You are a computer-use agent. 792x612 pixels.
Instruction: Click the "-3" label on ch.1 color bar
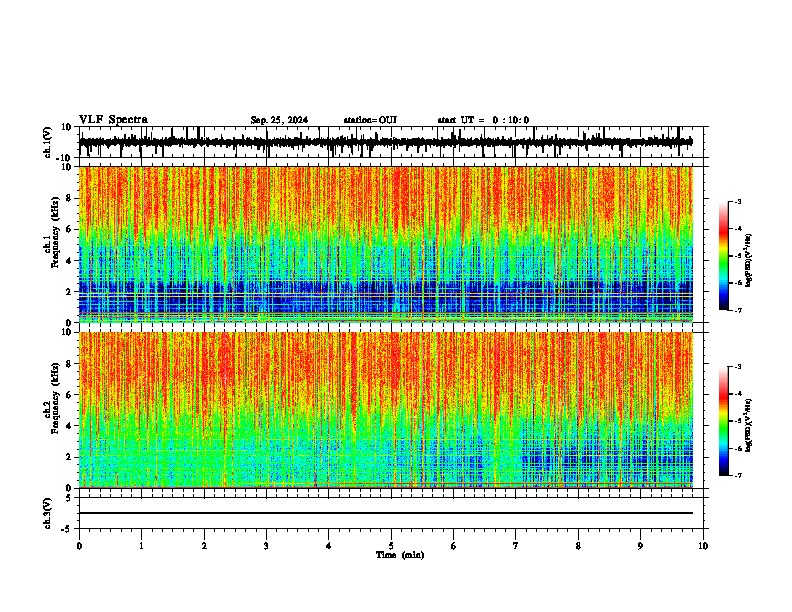(x=737, y=202)
